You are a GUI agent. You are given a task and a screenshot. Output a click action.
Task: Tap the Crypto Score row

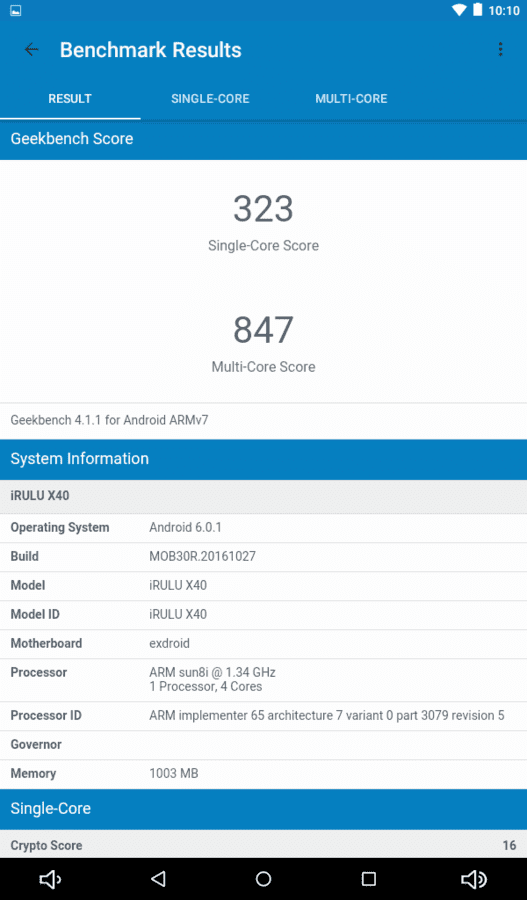click(264, 845)
